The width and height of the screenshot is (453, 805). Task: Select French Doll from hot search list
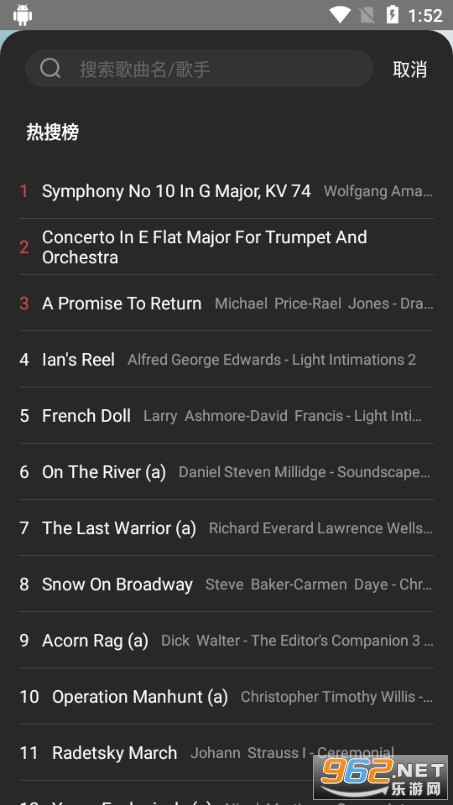click(x=226, y=415)
